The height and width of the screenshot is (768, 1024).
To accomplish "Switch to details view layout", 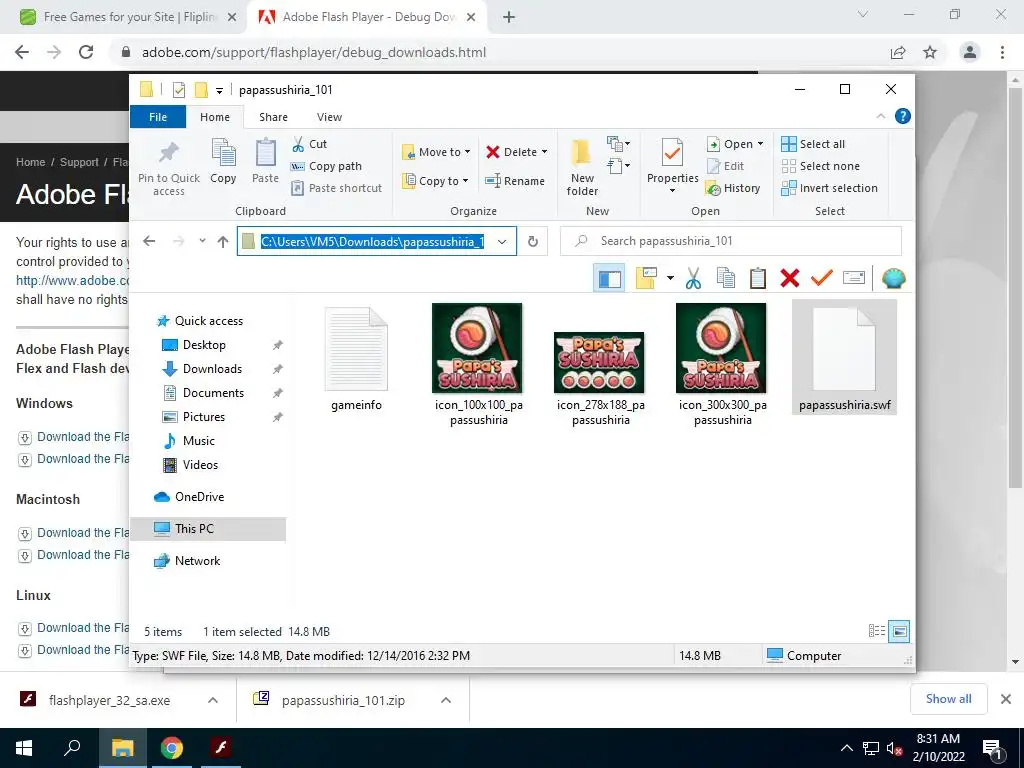I will 876,632.
